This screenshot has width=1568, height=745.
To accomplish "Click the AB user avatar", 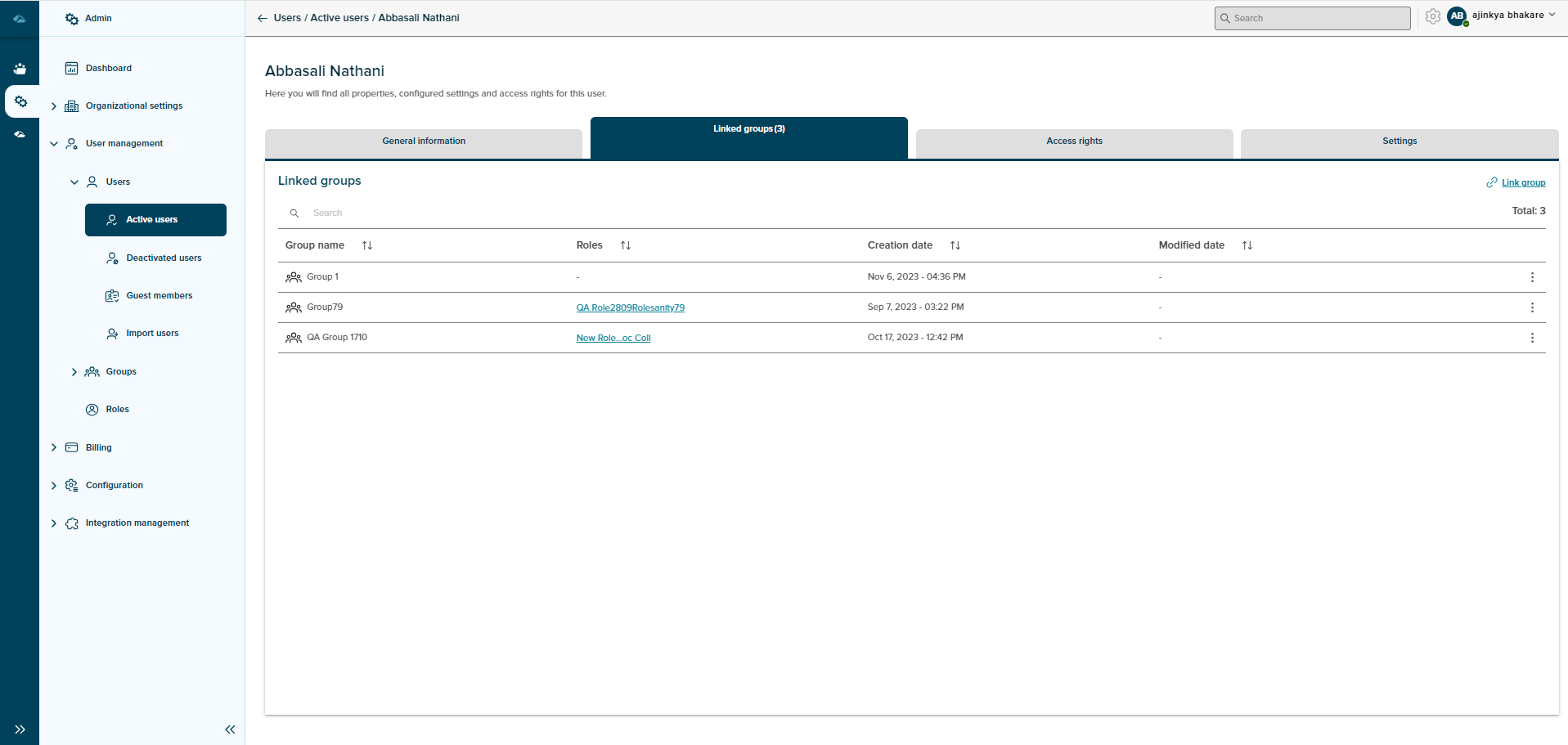I will click(1457, 16).
